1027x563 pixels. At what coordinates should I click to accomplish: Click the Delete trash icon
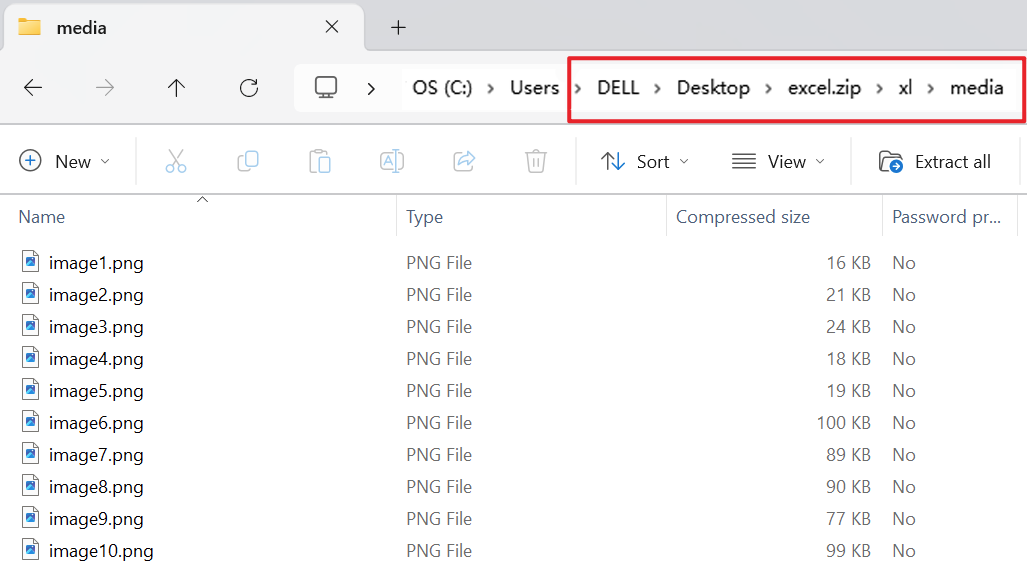pyautogui.click(x=536, y=161)
